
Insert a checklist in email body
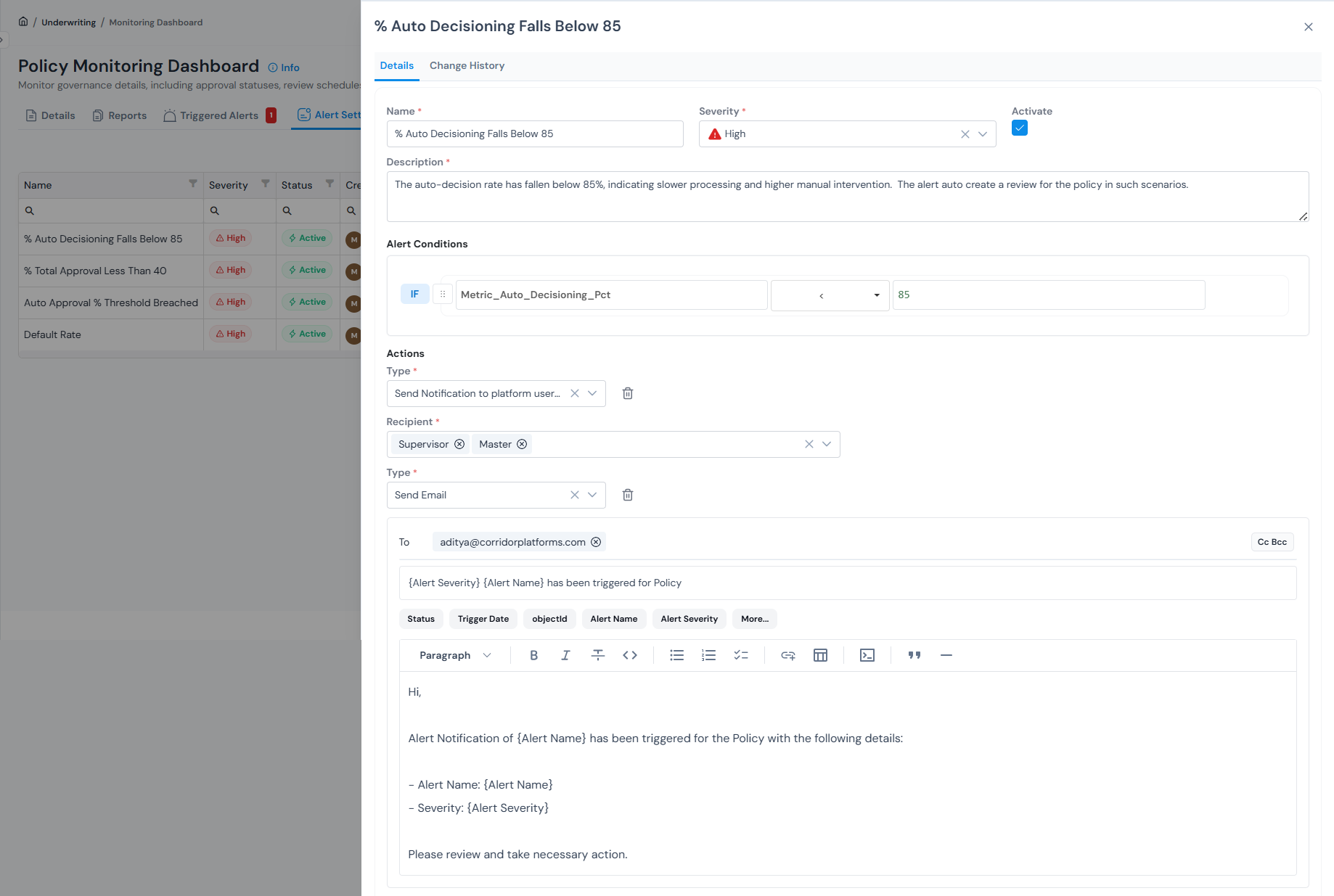click(x=740, y=655)
